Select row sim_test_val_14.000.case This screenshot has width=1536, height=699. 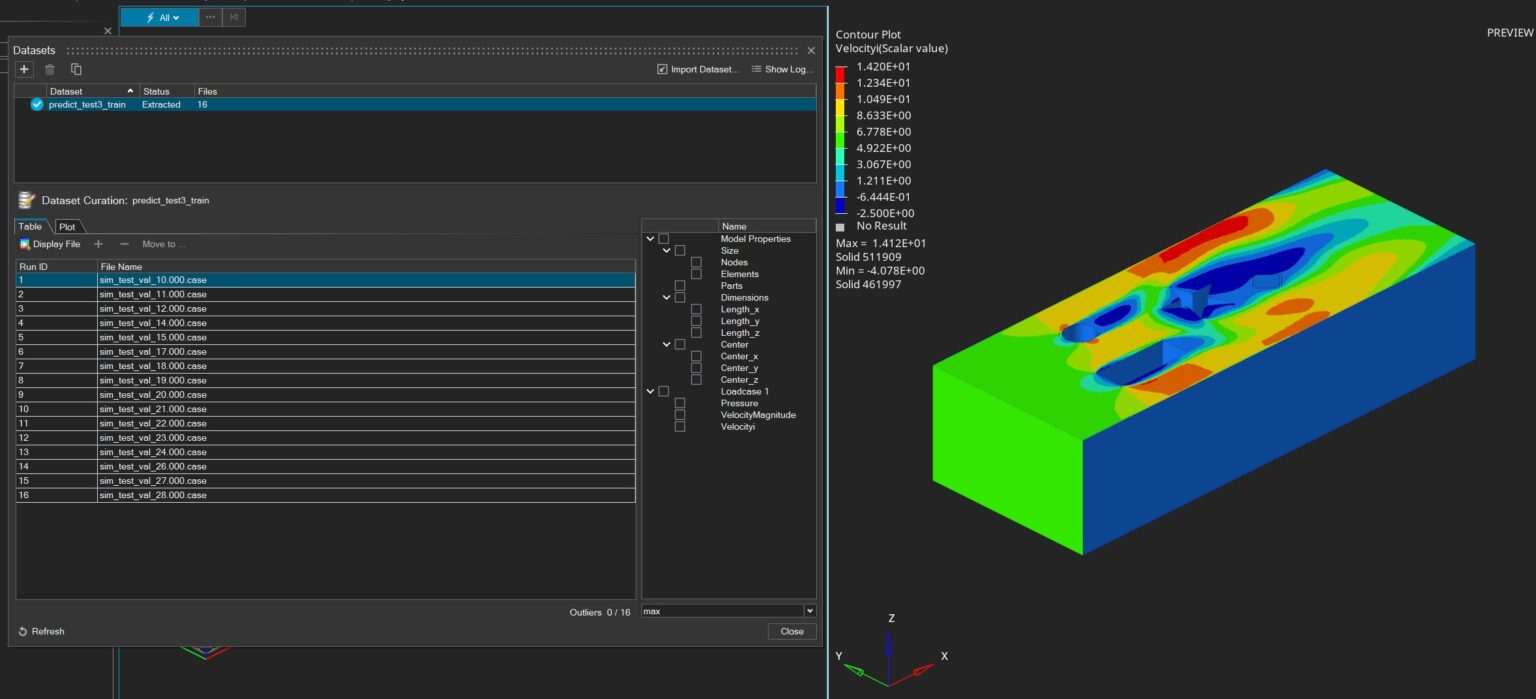click(325, 323)
